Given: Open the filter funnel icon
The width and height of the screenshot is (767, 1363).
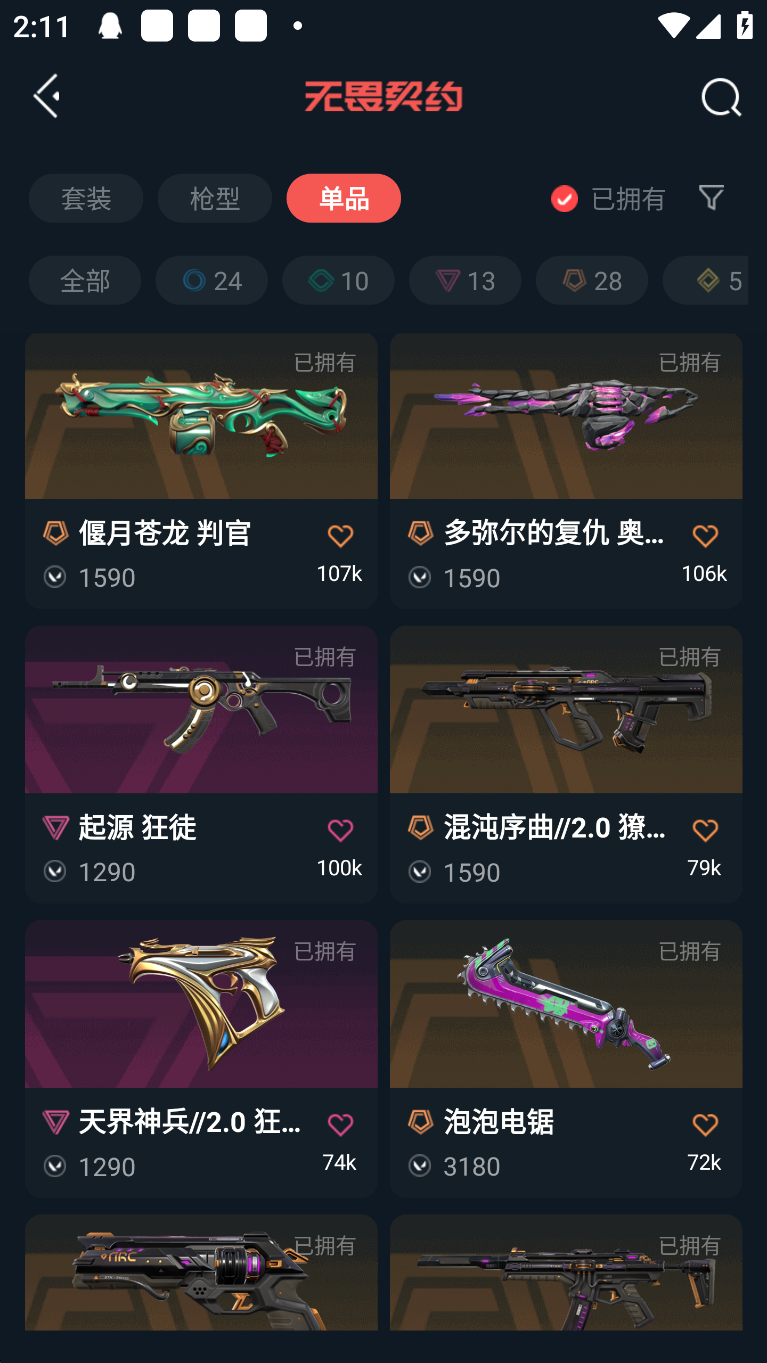Looking at the screenshot, I should (x=711, y=197).
